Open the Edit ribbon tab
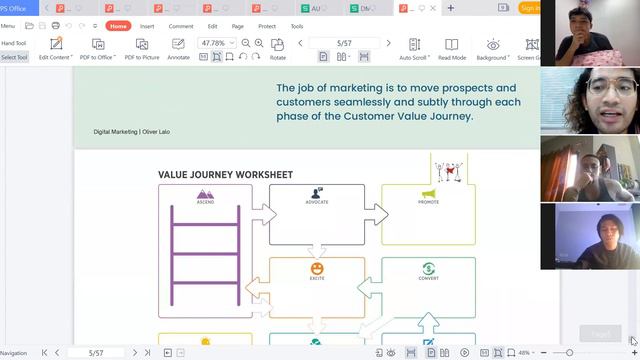Viewport: 640px width, 360px height. (x=212, y=26)
